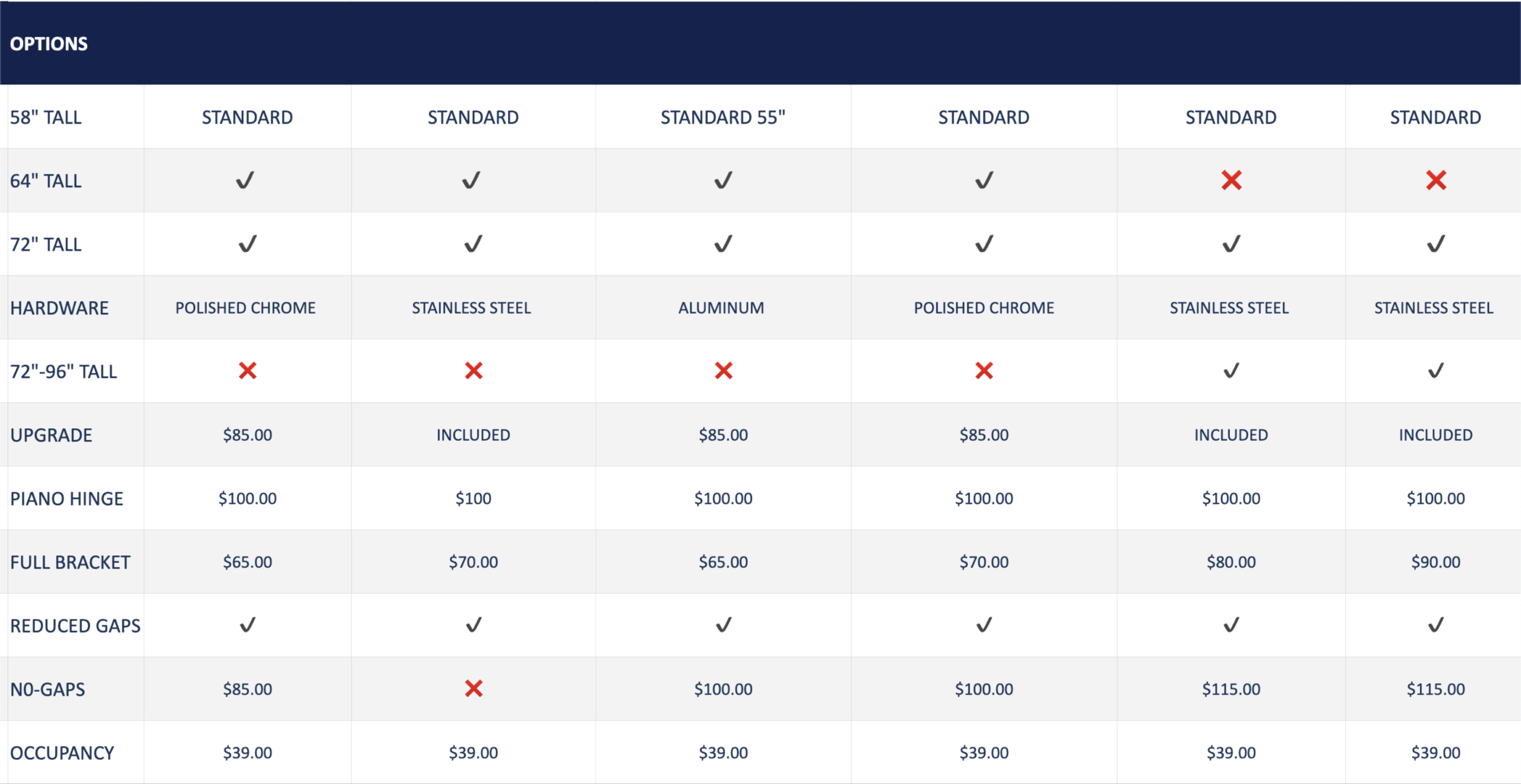The height and width of the screenshot is (784, 1521).
Task: Click 64" TALL checkmark in ALUMINUM column
Action: click(x=723, y=180)
